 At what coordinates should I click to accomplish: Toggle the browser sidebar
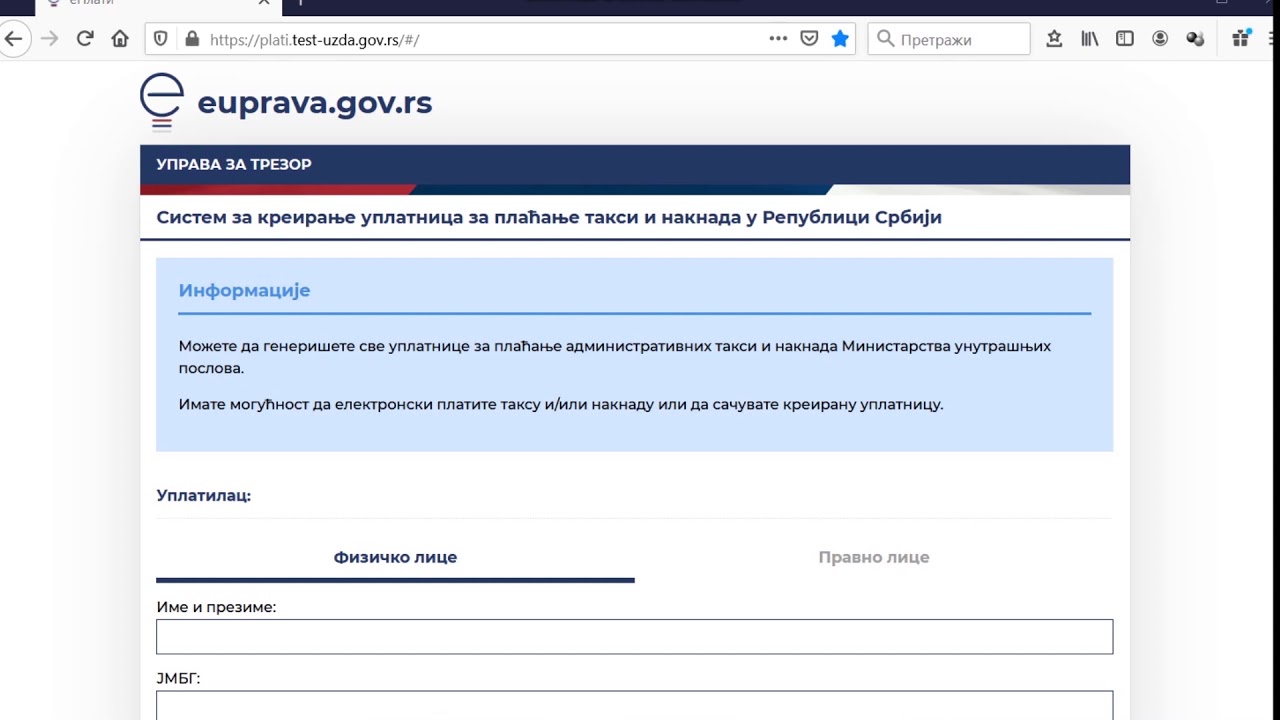click(x=1125, y=39)
